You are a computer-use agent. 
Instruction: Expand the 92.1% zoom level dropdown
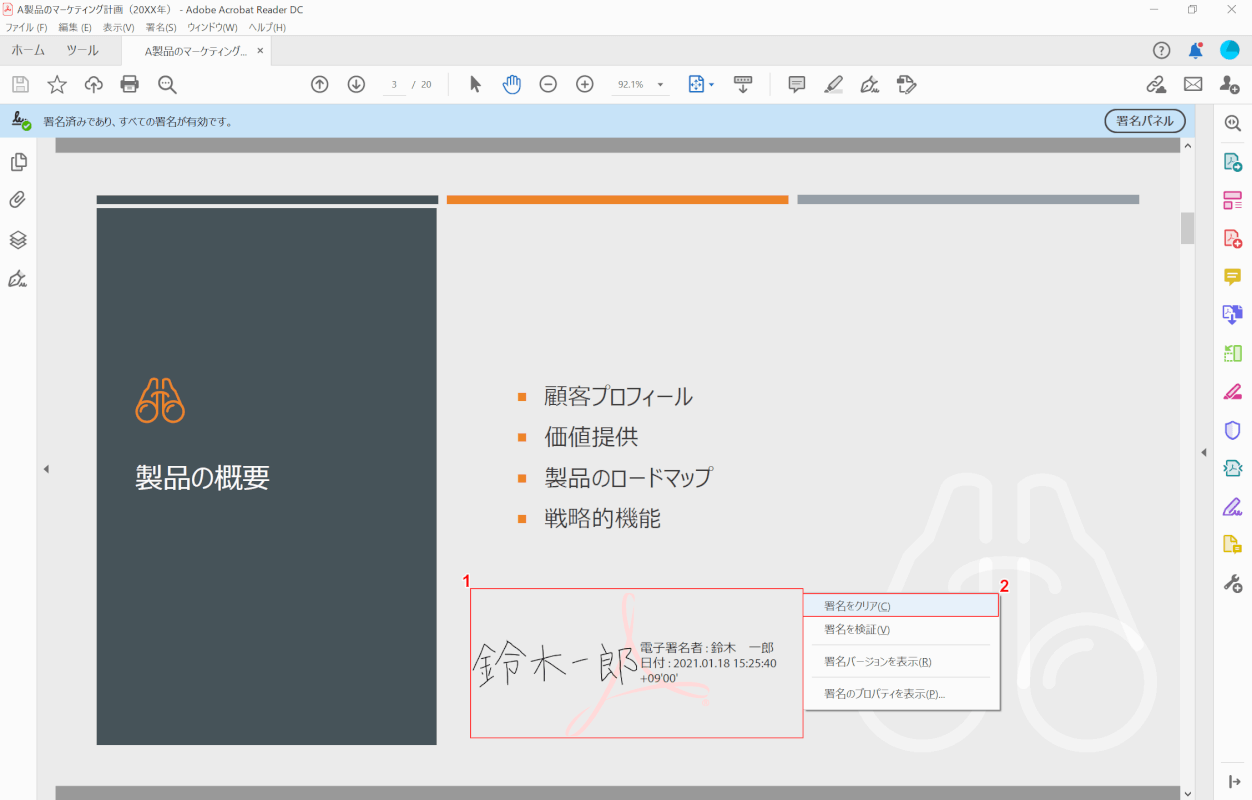tap(659, 84)
